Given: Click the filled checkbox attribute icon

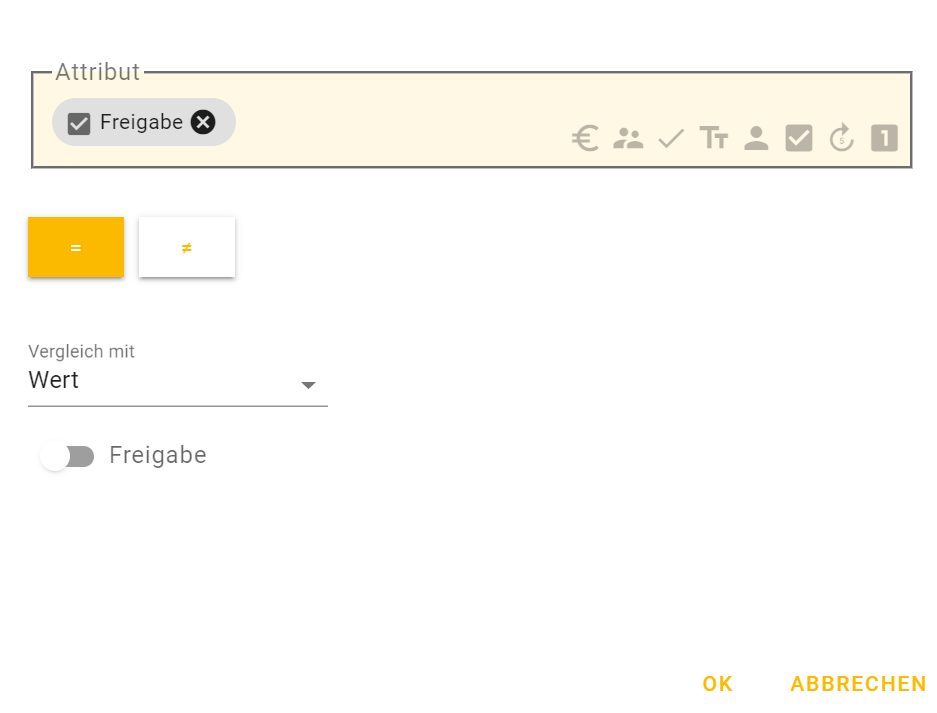Looking at the screenshot, I should [x=799, y=138].
